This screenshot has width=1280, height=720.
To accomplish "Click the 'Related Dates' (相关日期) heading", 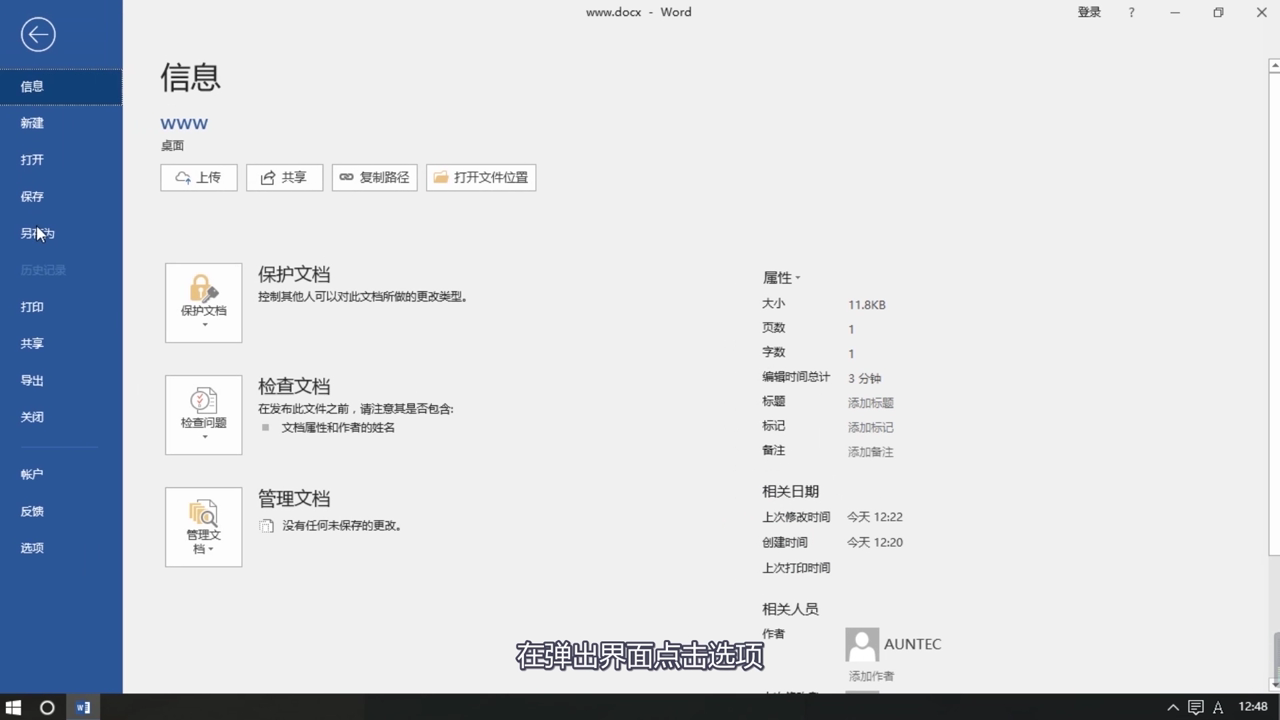I will click(790, 491).
